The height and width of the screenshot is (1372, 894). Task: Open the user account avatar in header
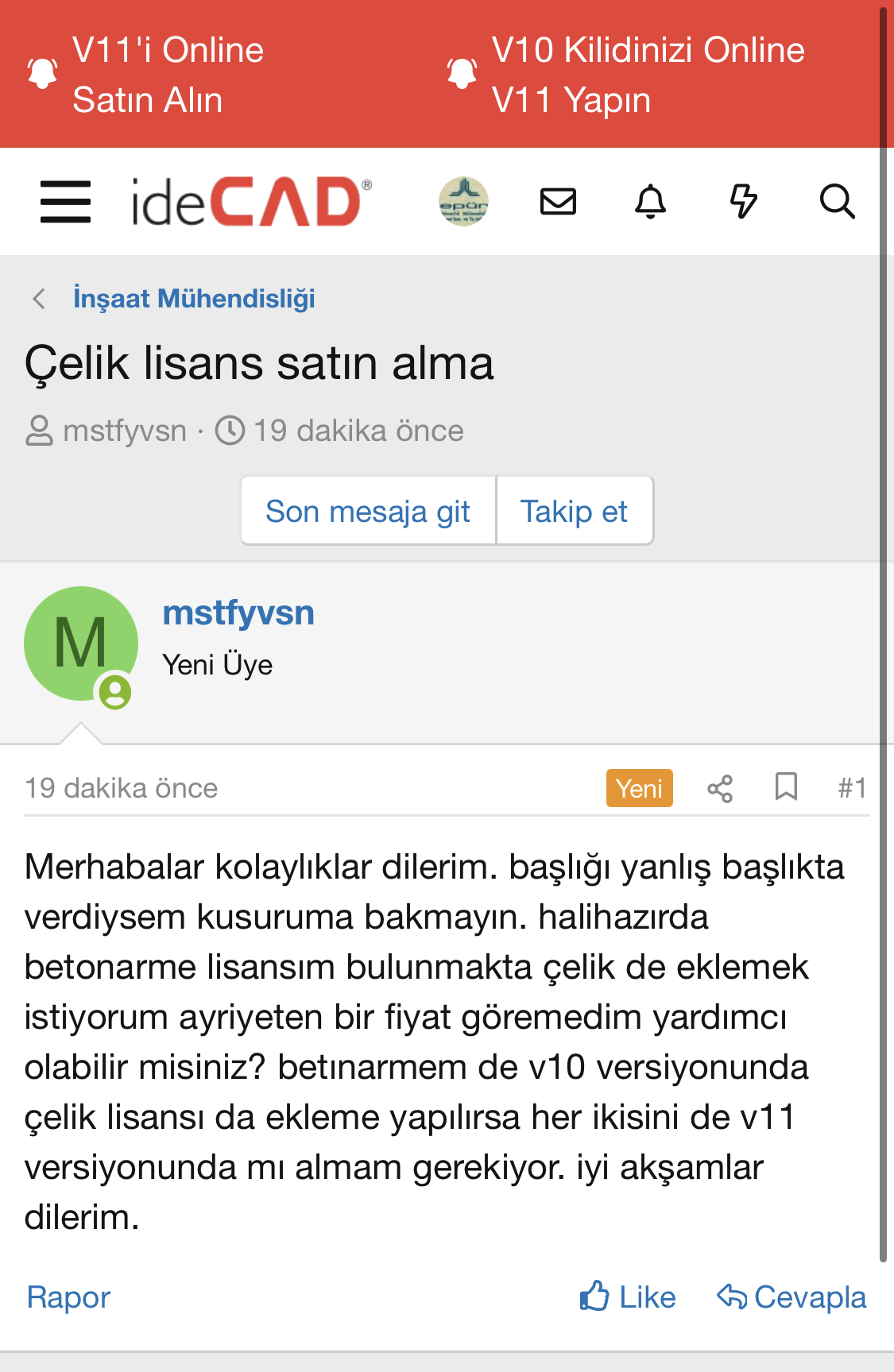tap(464, 202)
